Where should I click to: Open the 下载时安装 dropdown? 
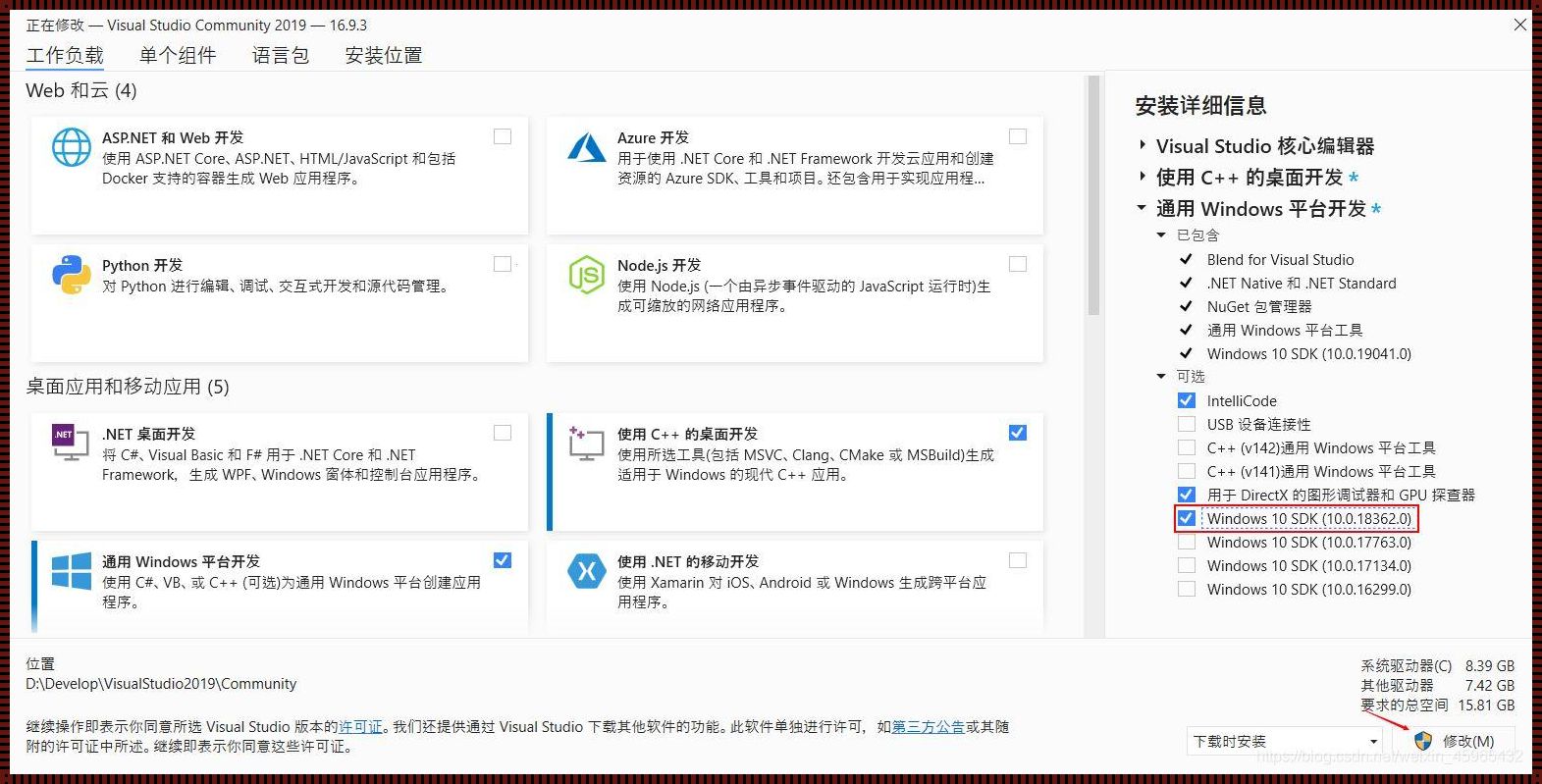(x=1286, y=741)
